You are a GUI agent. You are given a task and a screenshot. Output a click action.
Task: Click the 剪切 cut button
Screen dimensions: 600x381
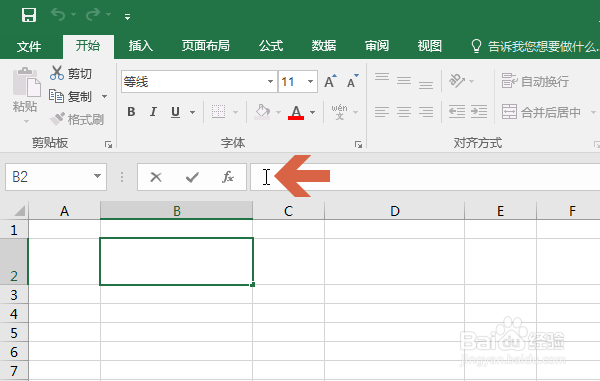coord(71,73)
